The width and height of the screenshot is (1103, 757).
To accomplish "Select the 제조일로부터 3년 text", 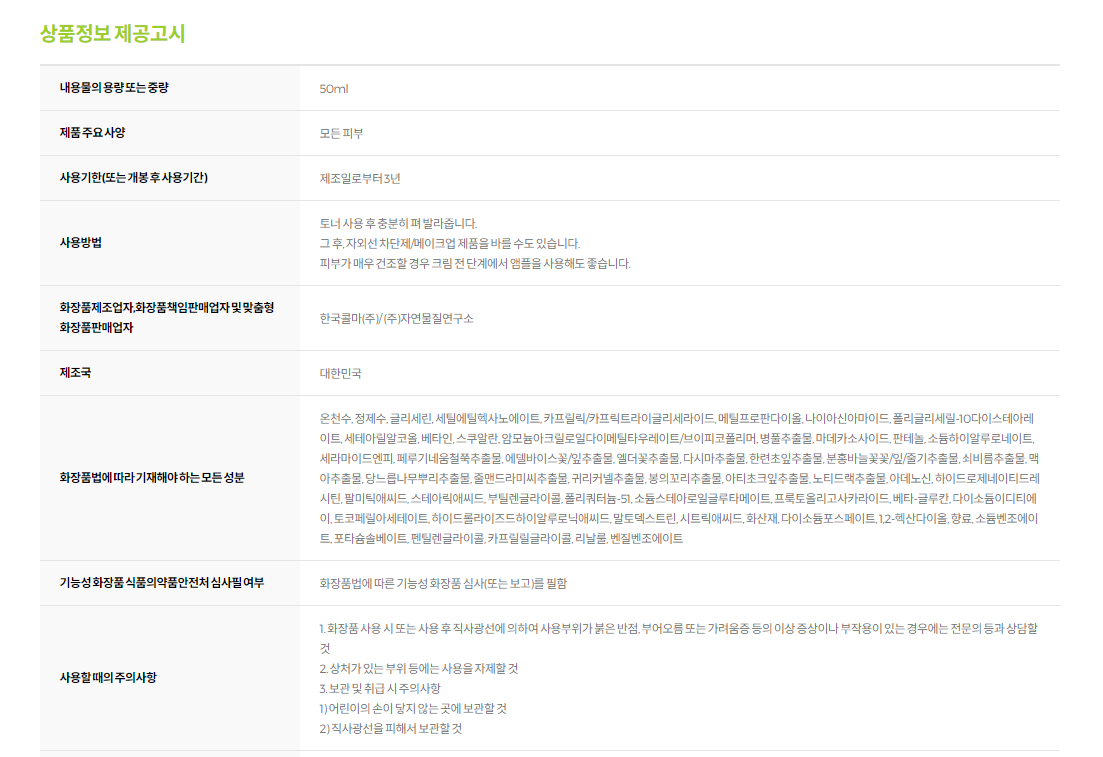I will click(x=360, y=179).
